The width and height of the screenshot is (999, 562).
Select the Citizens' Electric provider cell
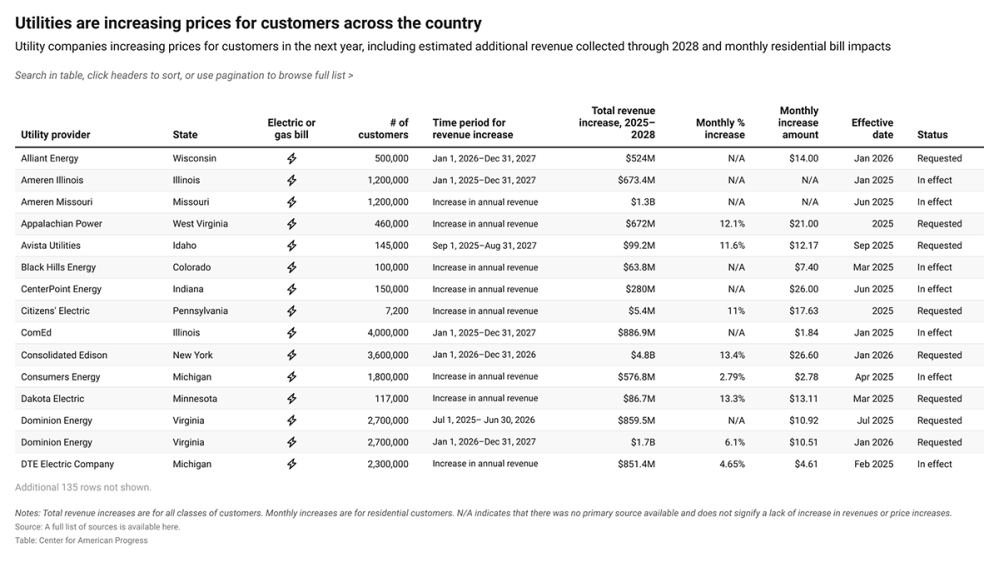coord(55,311)
